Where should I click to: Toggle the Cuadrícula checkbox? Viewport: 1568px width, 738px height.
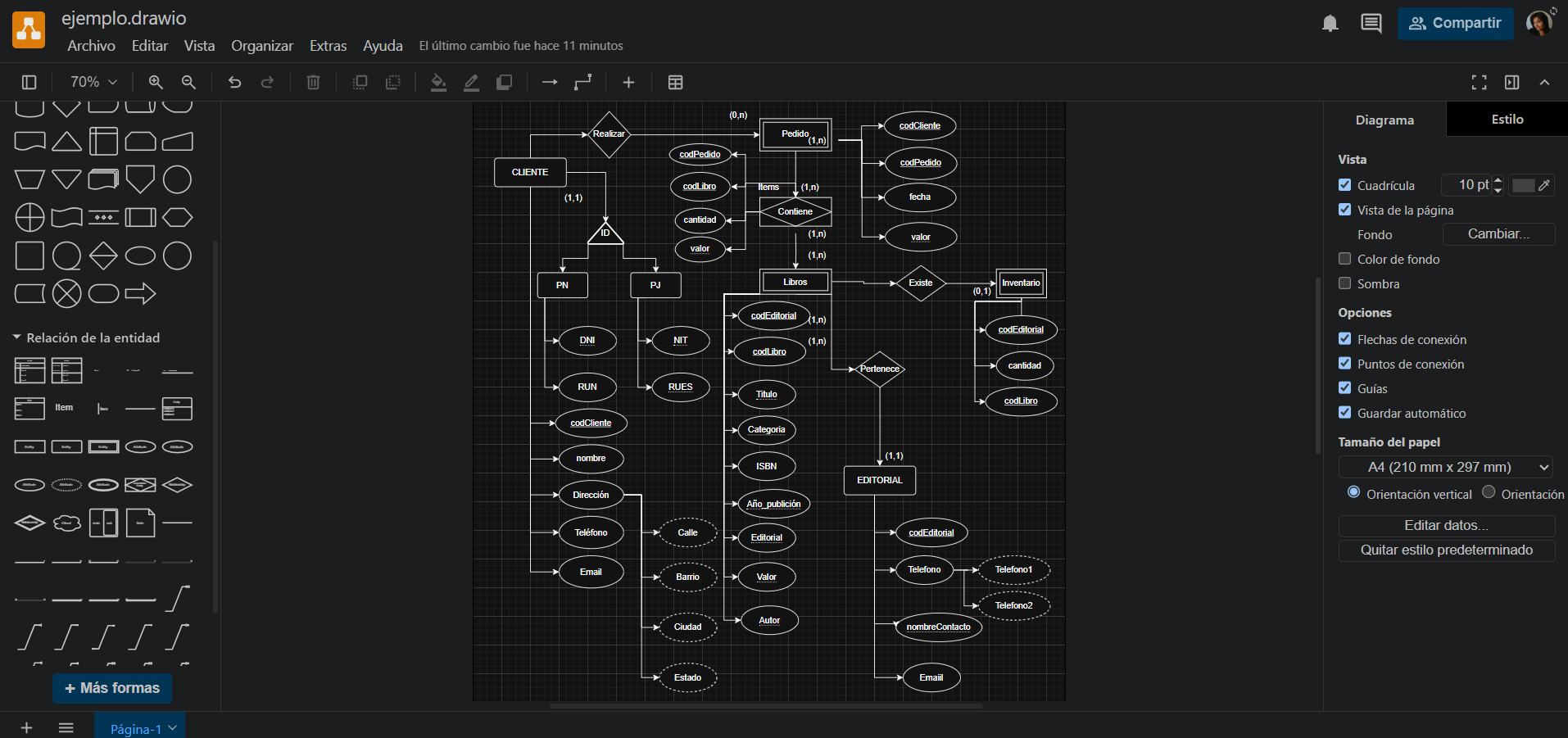pyautogui.click(x=1344, y=185)
